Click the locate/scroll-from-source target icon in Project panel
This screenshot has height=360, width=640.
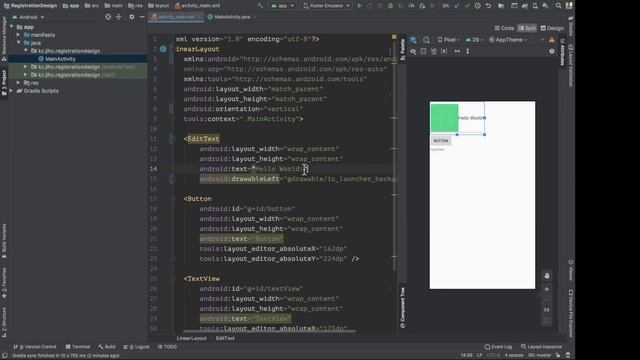[108, 17]
